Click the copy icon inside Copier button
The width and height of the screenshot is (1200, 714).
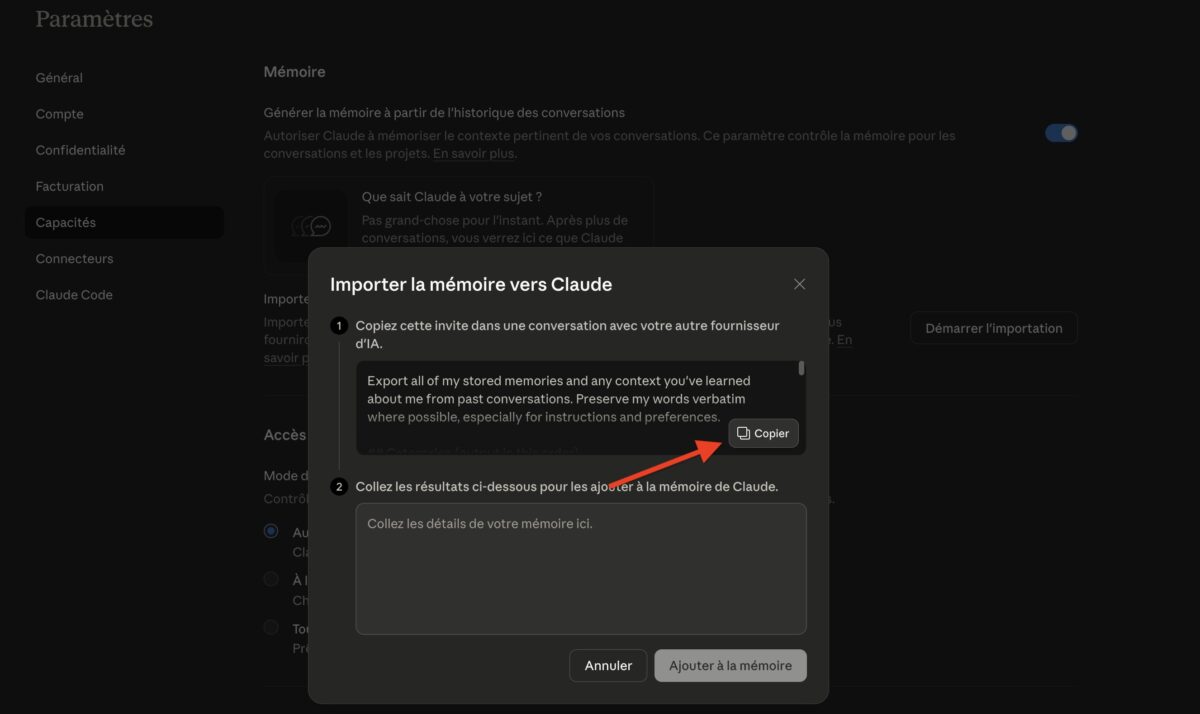point(743,433)
